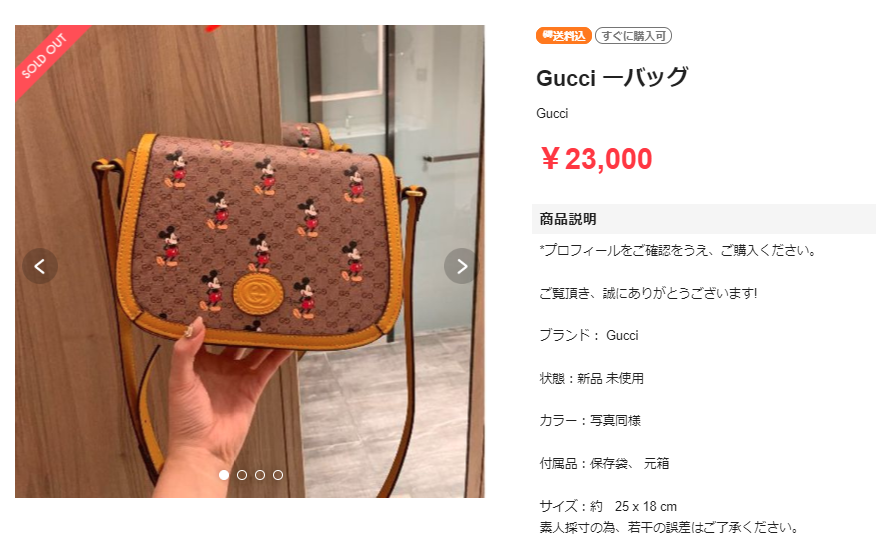The image size is (891, 541).
Task: Click the ¥23,000 price
Action: pos(596,159)
